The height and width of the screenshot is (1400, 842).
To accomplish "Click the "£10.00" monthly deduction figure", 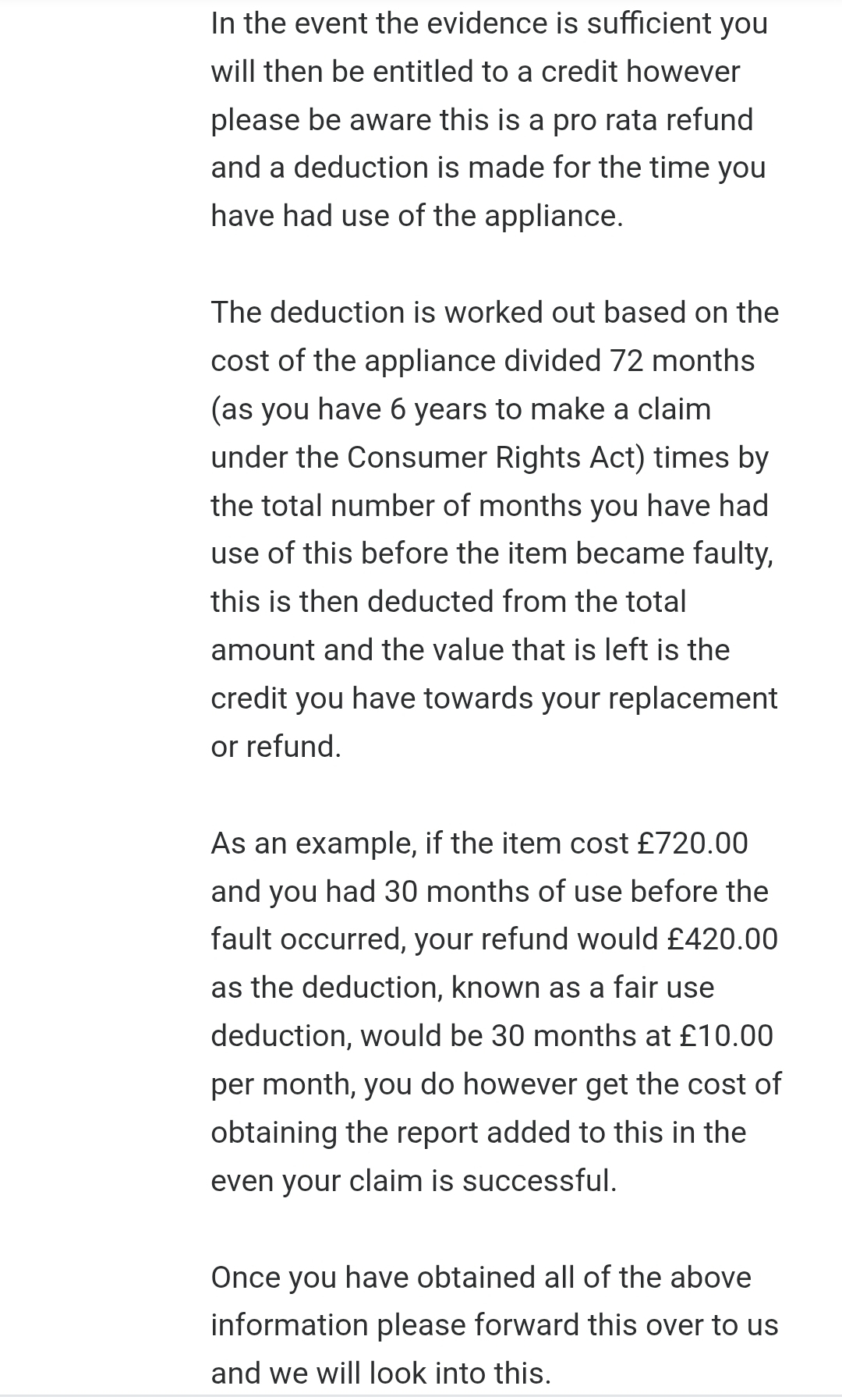I will (x=726, y=1036).
